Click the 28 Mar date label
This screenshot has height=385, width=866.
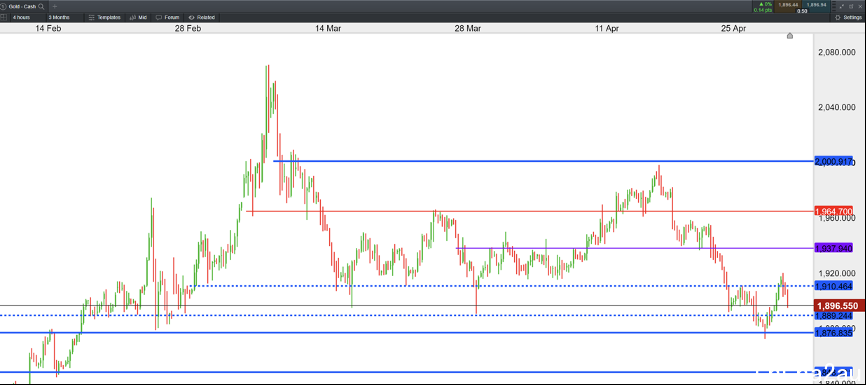[467, 28]
